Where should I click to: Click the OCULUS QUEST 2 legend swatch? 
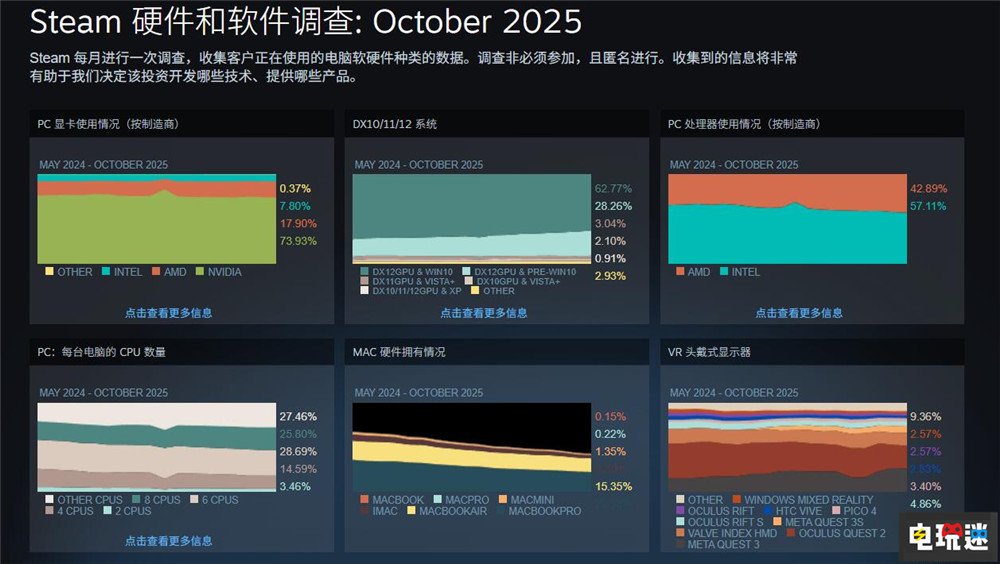point(791,533)
